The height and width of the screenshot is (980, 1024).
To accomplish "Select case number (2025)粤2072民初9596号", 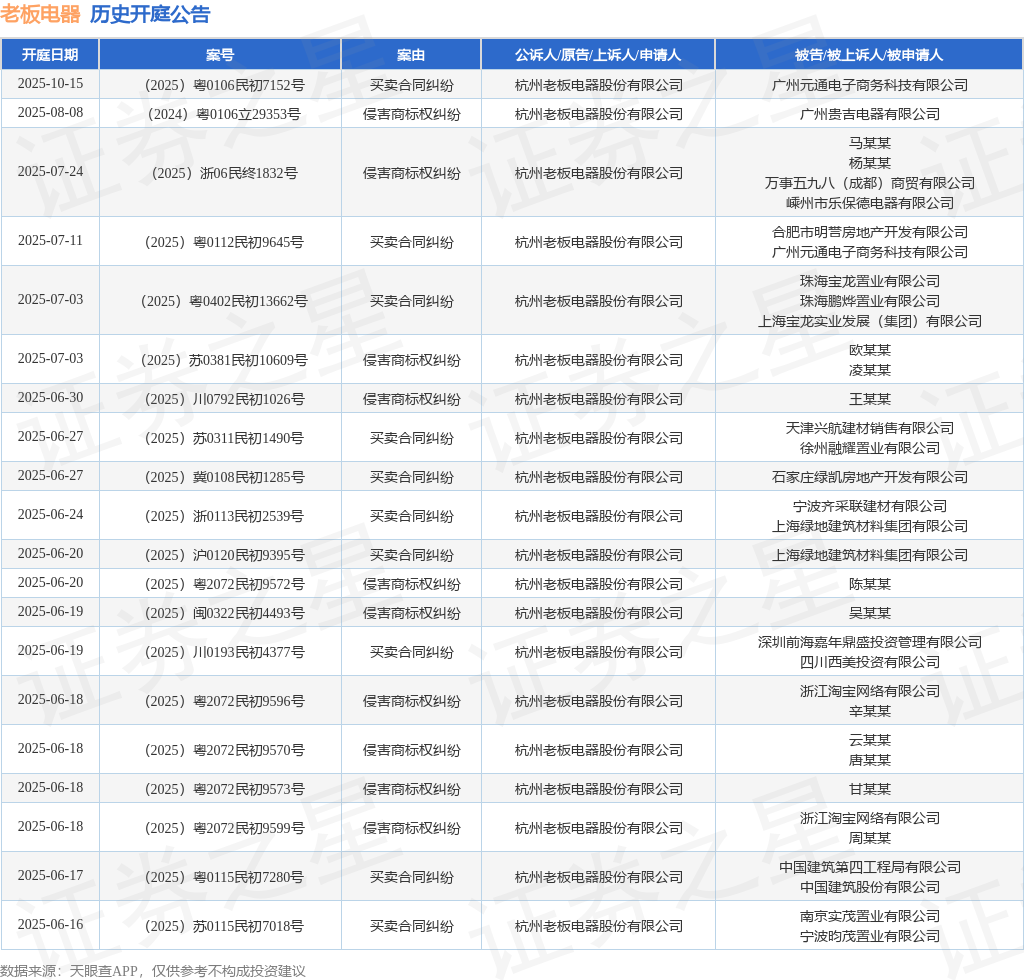I will [x=224, y=701].
